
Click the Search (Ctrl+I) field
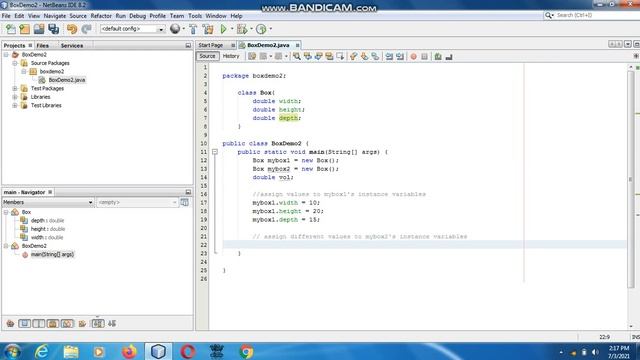(x=593, y=15)
